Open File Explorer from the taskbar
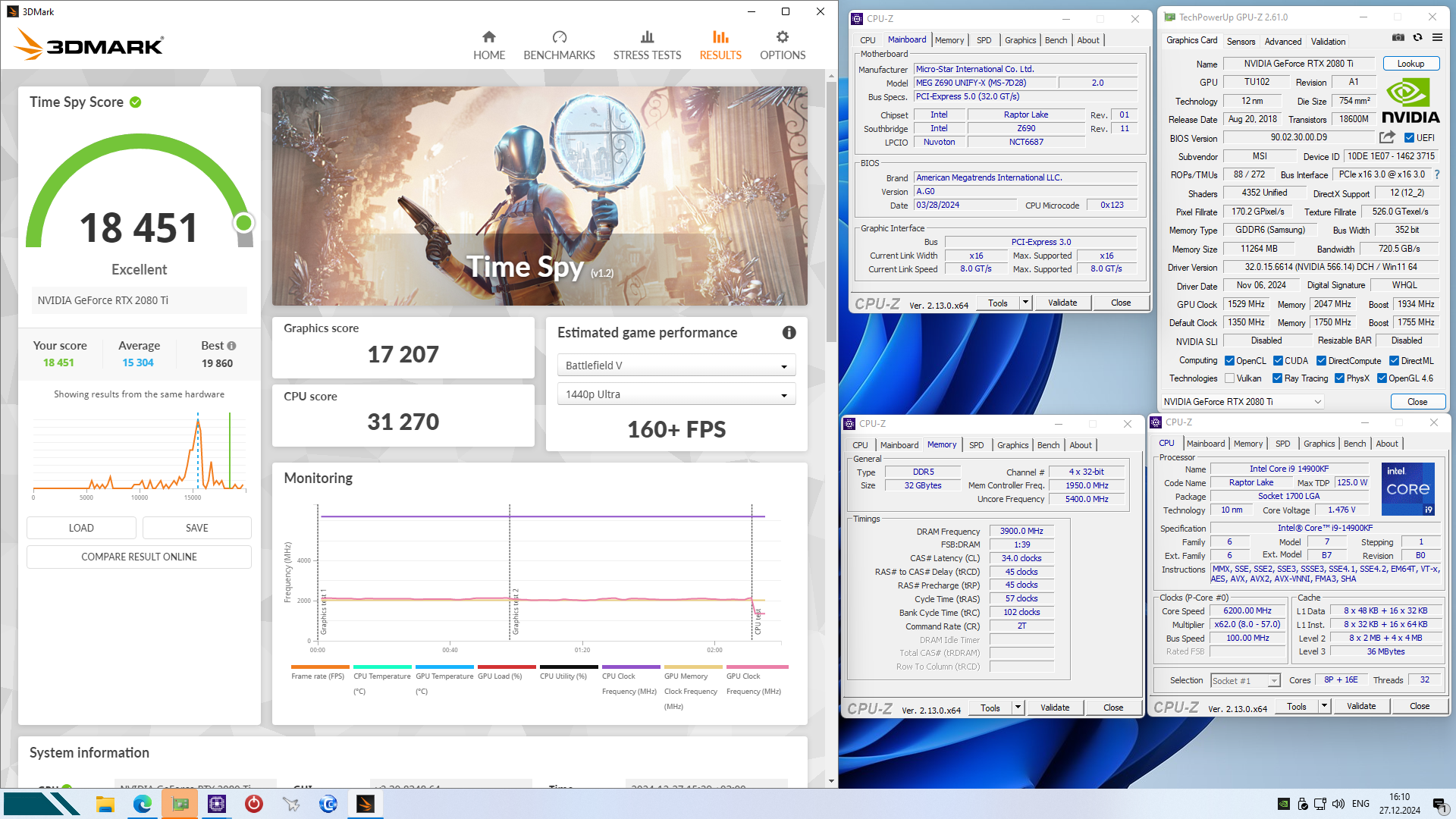1456x819 pixels. pyautogui.click(x=105, y=804)
